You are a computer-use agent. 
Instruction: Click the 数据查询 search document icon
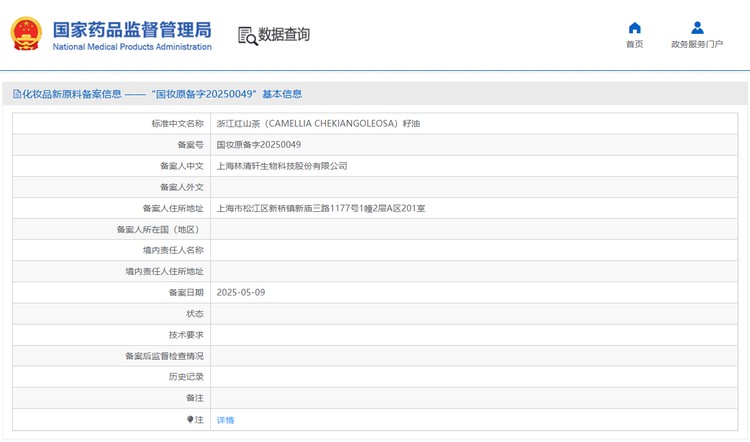click(x=248, y=36)
